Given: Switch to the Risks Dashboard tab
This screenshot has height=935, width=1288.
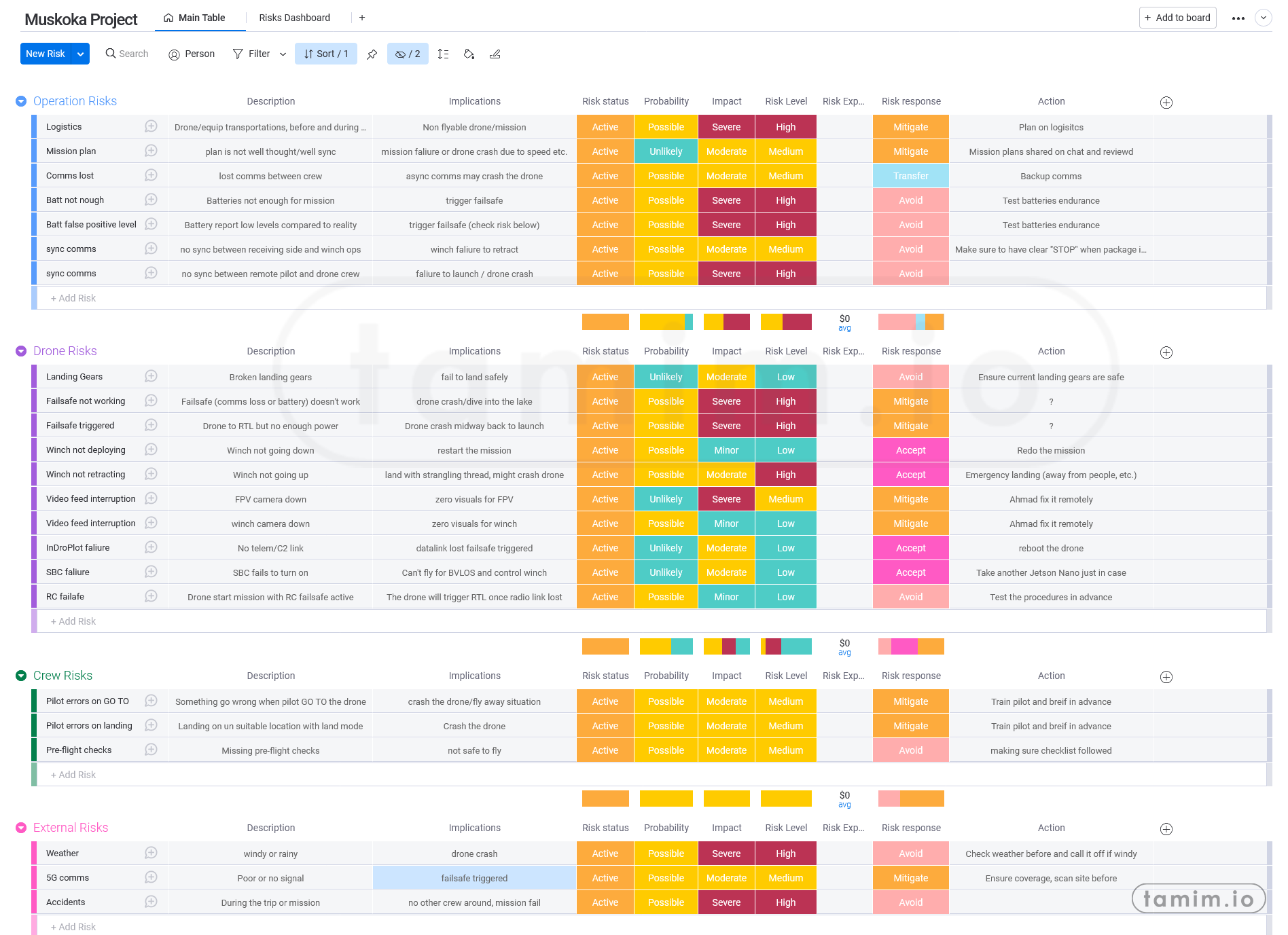Looking at the screenshot, I should (x=294, y=18).
